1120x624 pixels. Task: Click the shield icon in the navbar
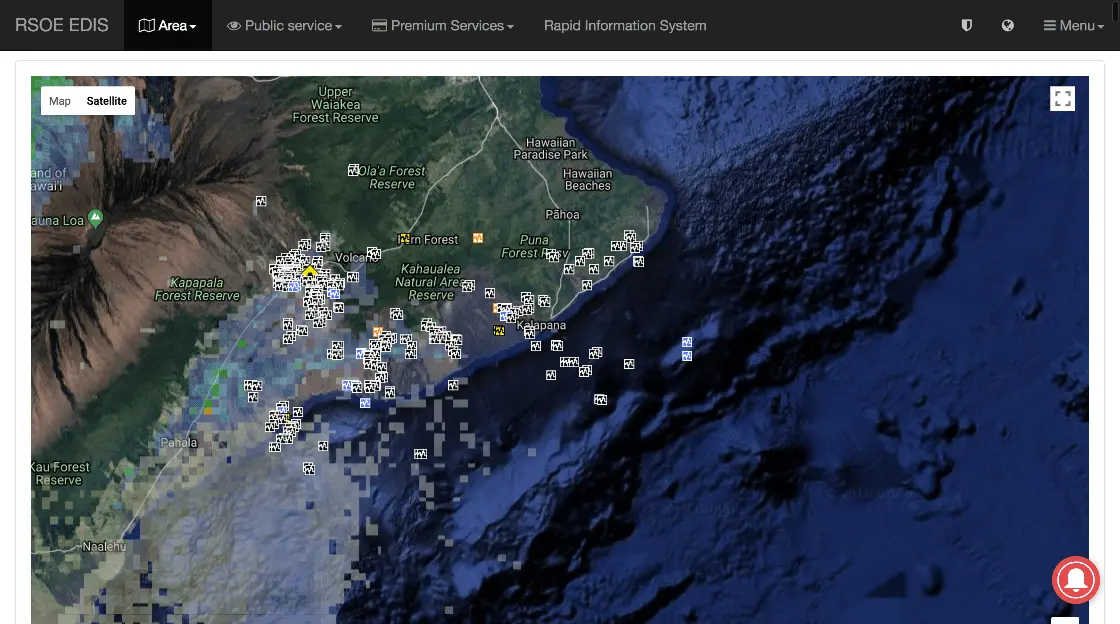coord(966,26)
